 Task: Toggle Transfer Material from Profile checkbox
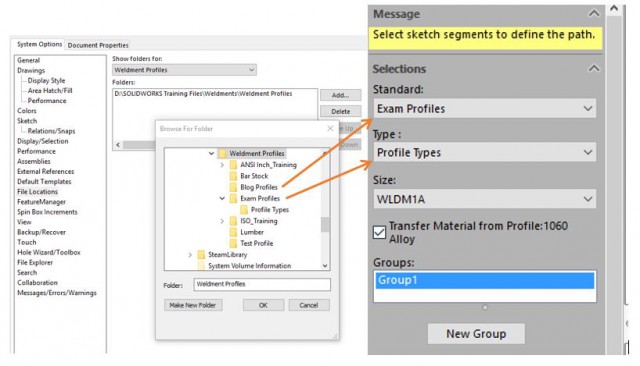tap(379, 232)
